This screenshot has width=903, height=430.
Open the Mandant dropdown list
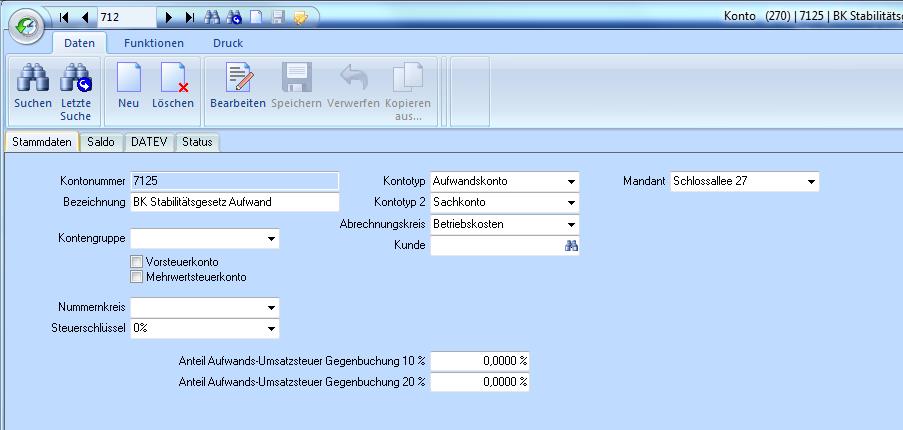coord(810,182)
